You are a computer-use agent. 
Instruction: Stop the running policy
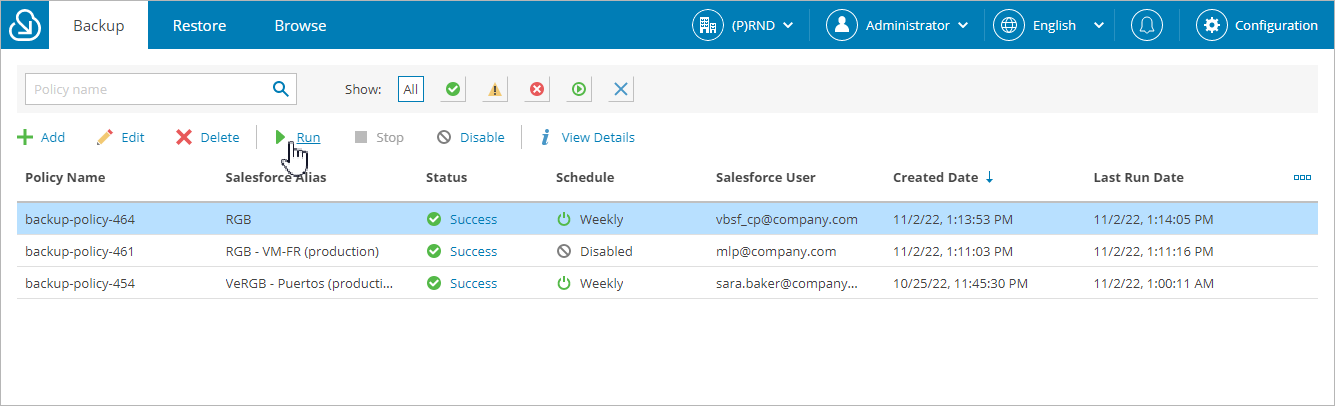[379, 137]
